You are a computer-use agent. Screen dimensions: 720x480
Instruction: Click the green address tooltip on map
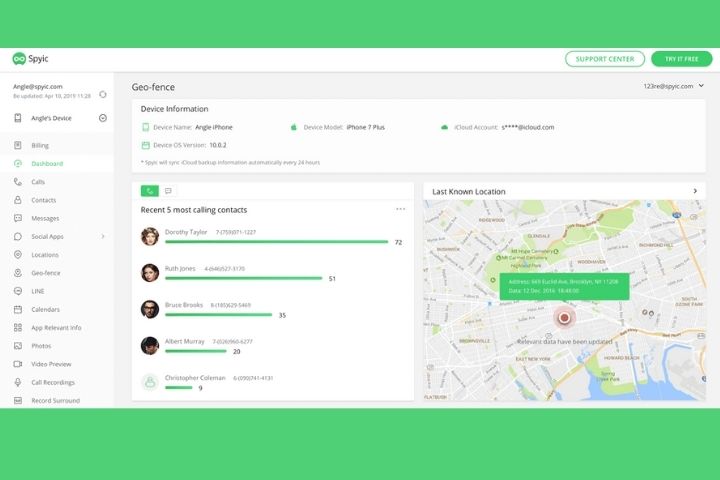click(x=564, y=287)
